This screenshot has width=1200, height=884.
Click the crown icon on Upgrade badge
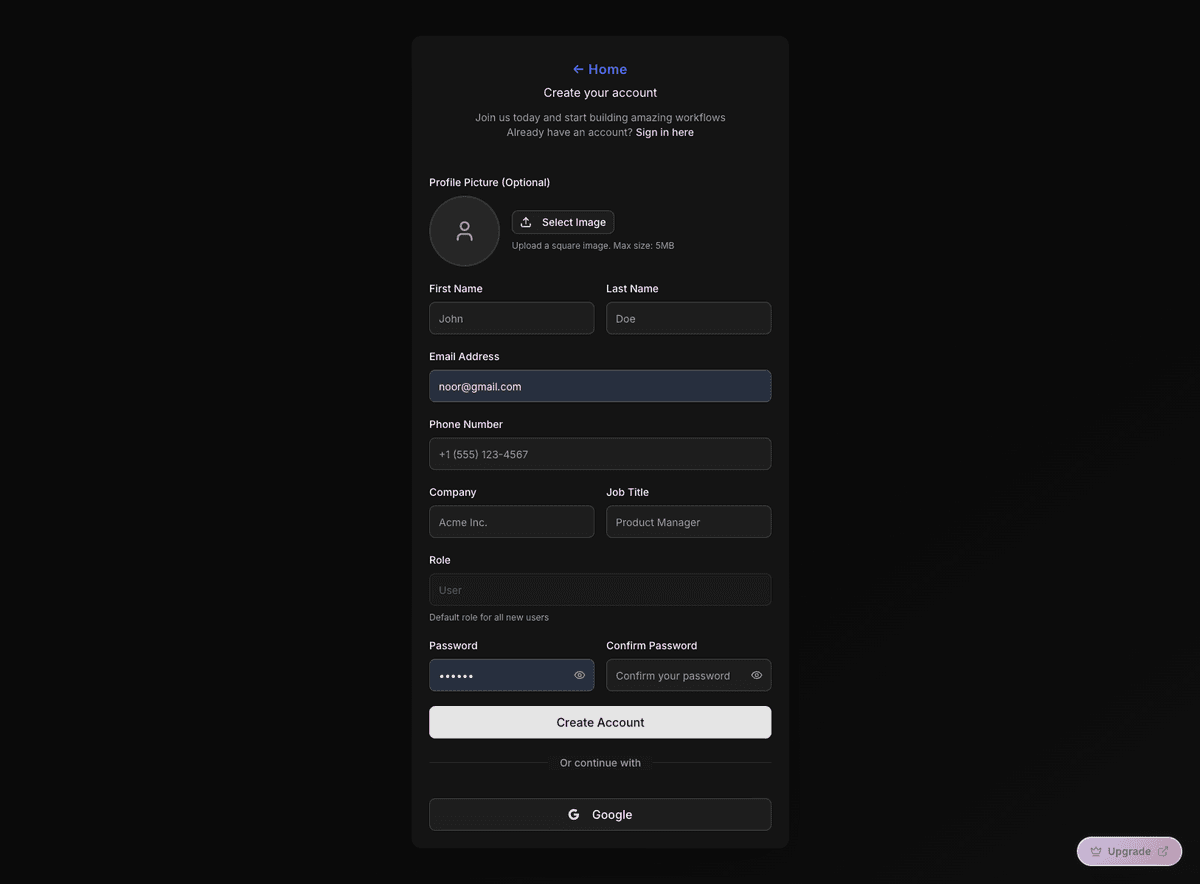(1096, 852)
